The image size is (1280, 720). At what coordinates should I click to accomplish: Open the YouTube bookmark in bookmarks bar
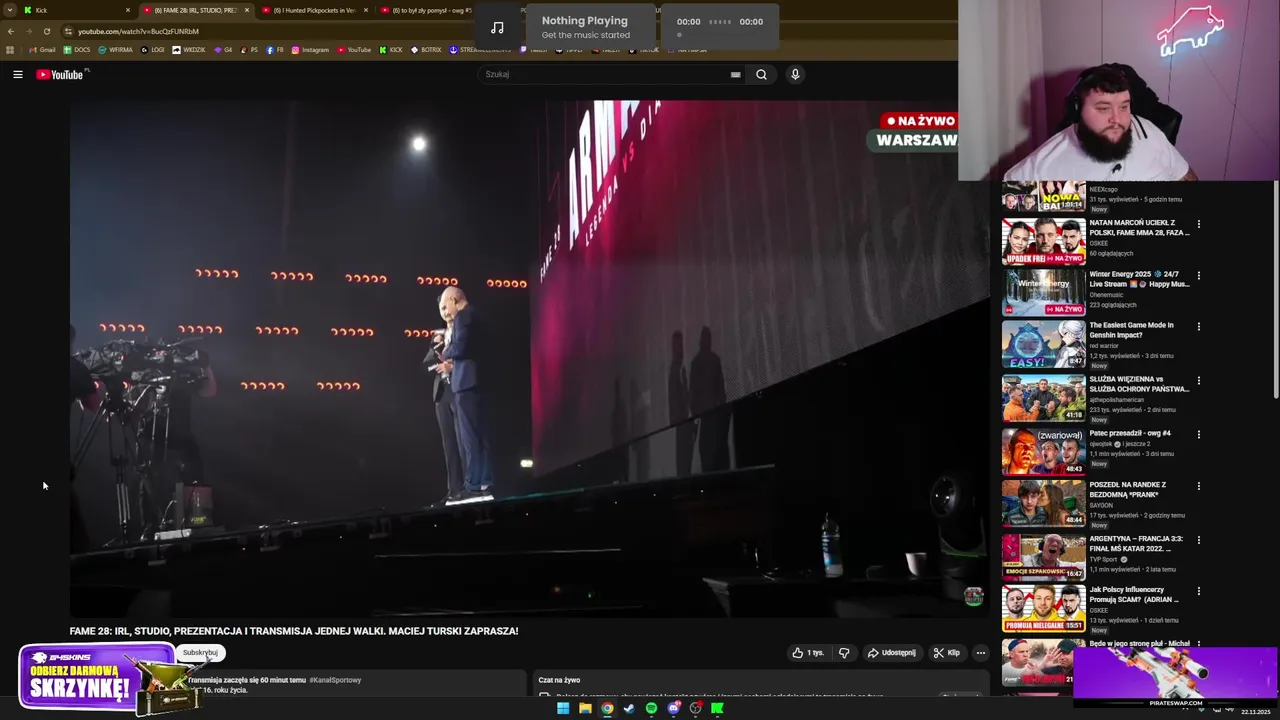point(354,50)
